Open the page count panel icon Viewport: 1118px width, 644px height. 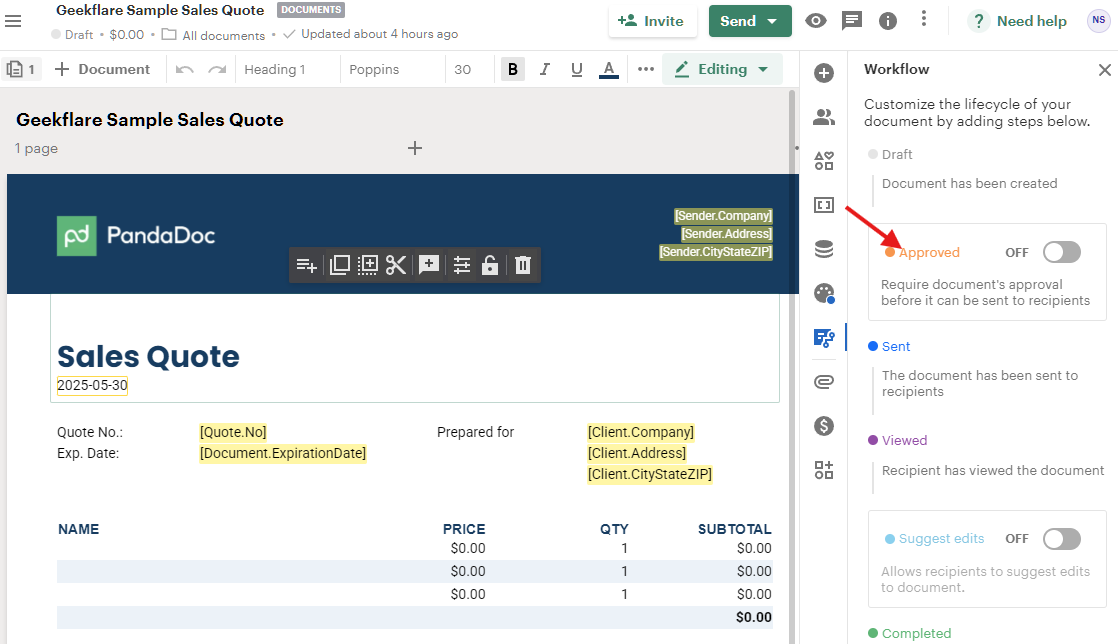click(20, 69)
